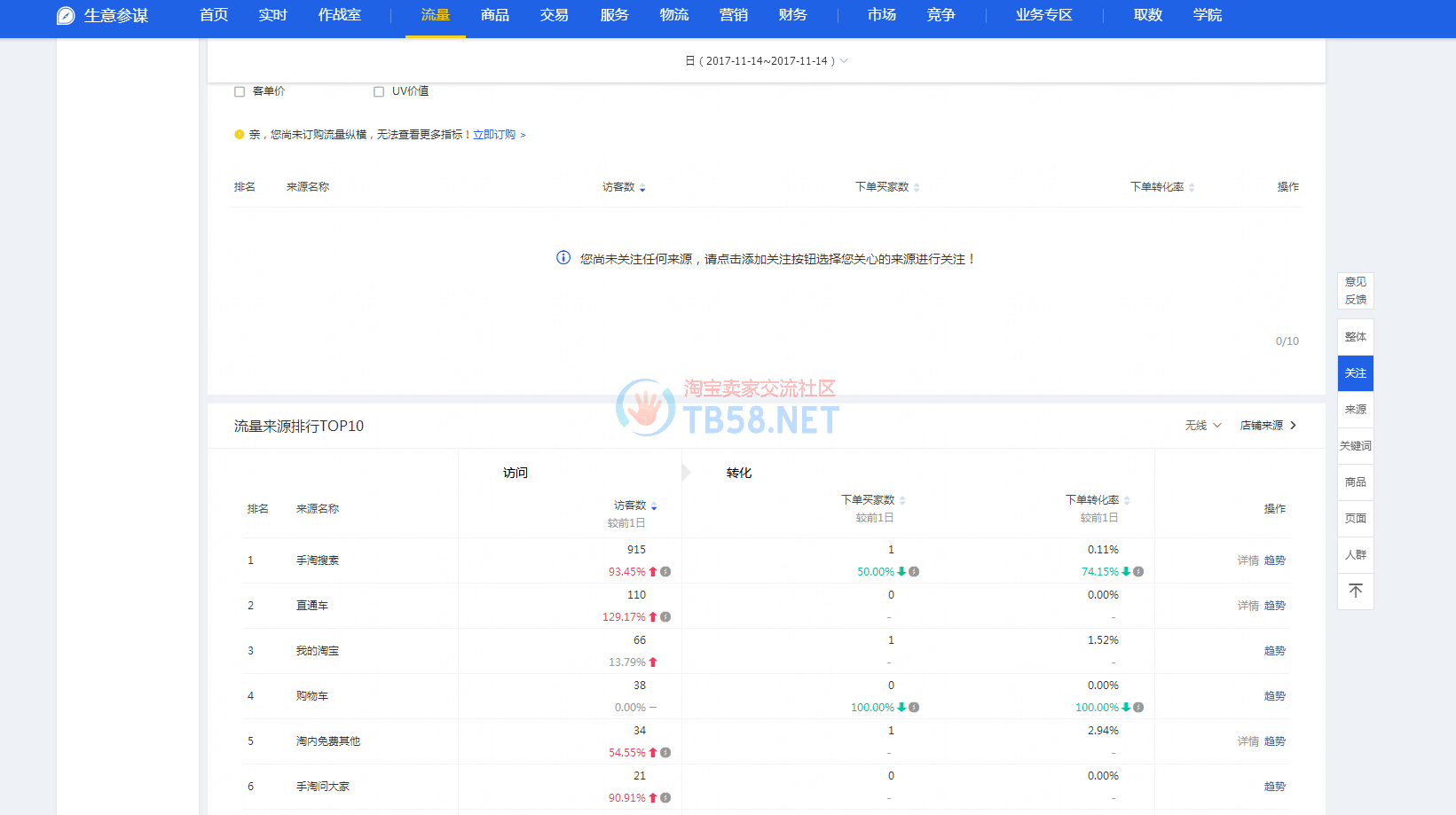Click info icon beside 手淘搜索 visitor change
The width and height of the screenshot is (1456, 815).
(665, 572)
